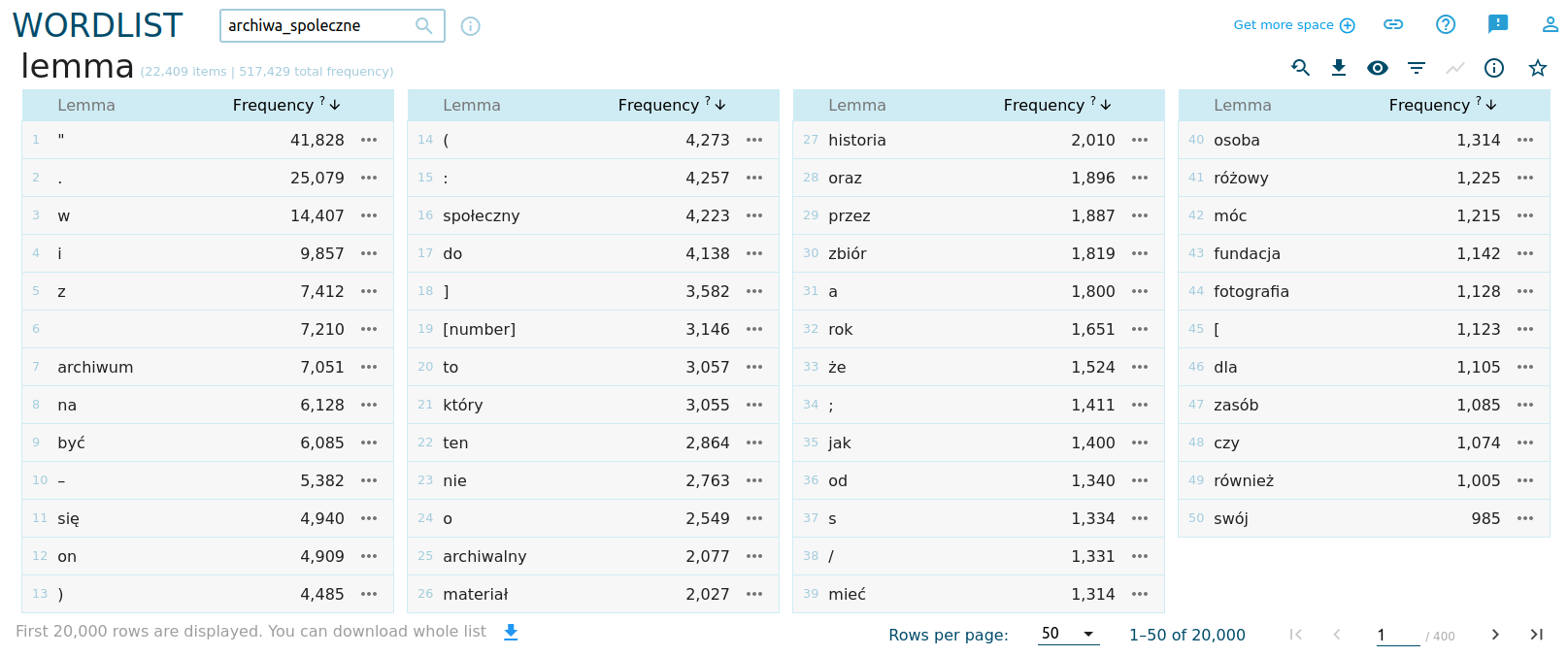
Task: Copy the permalink with link icon
Action: tap(1393, 24)
